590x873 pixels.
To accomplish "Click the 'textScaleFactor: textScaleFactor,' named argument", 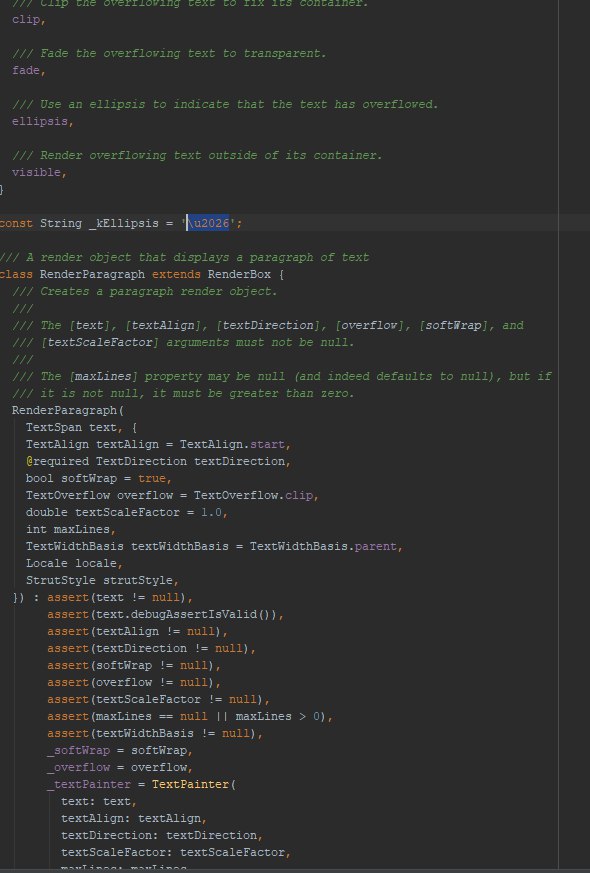I will point(175,852).
